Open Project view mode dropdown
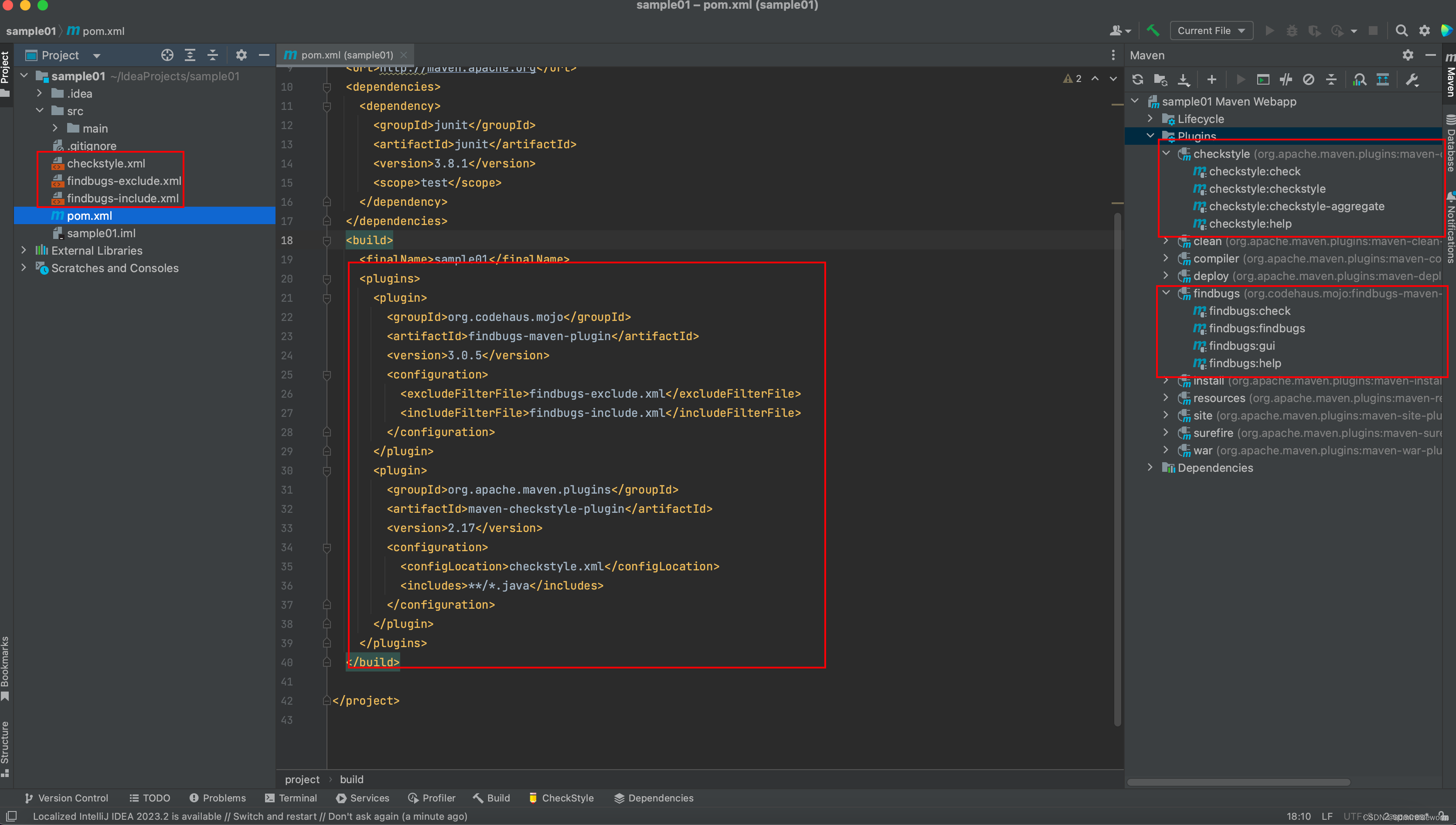The width and height of the screenshot is (1456, 825). 96,55
